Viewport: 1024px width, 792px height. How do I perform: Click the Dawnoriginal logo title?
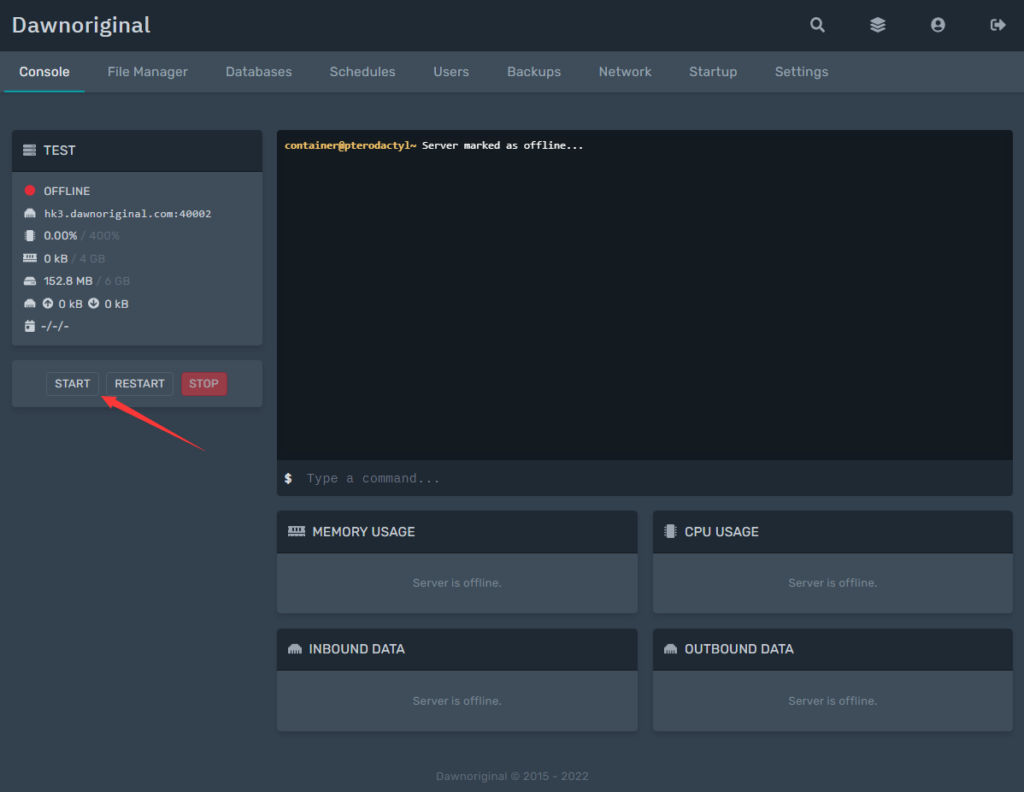(x=81, y=25)
